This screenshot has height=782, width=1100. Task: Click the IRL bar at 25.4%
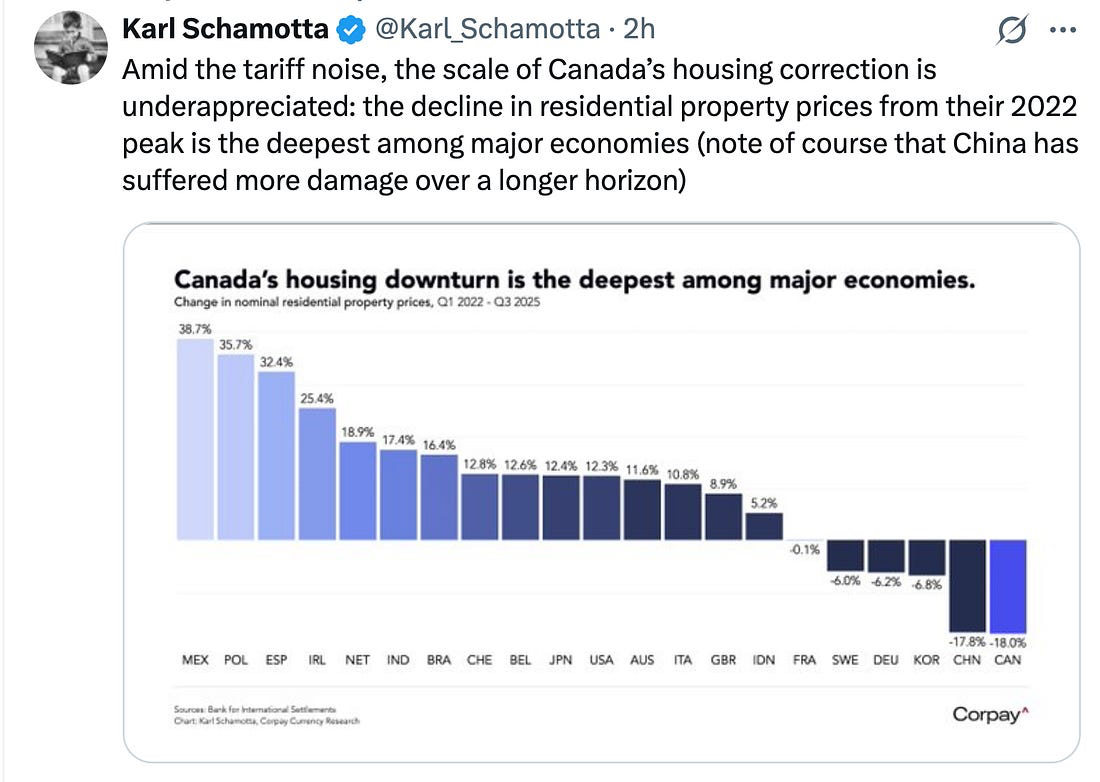click(x=316, y=473)
